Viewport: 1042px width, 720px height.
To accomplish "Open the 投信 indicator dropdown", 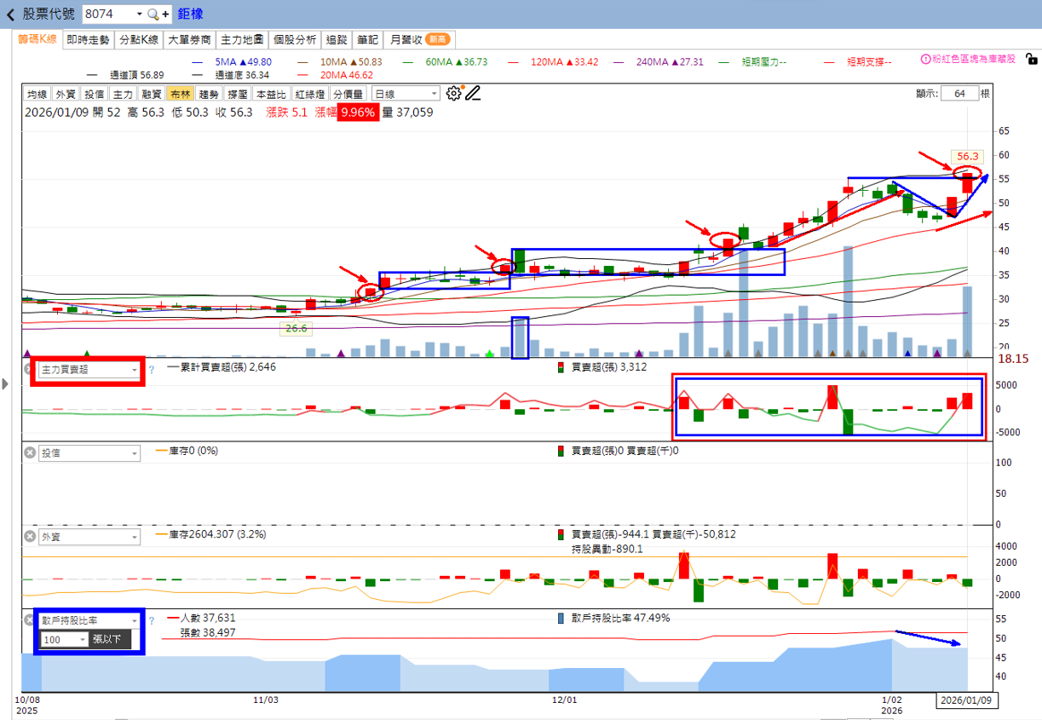I will point(89,453).
